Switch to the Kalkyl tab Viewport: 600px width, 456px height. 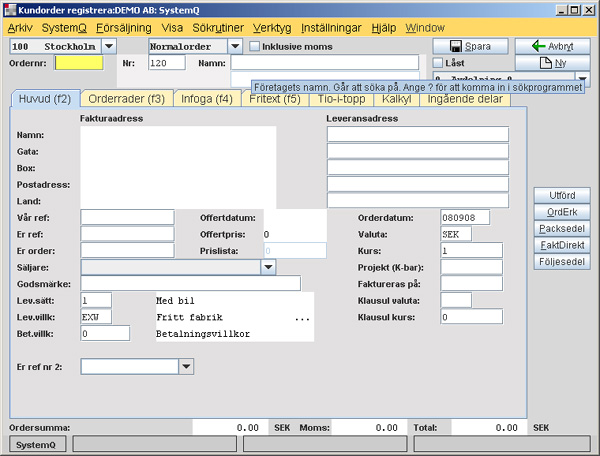pyautogui.click(x=396, y=100)
